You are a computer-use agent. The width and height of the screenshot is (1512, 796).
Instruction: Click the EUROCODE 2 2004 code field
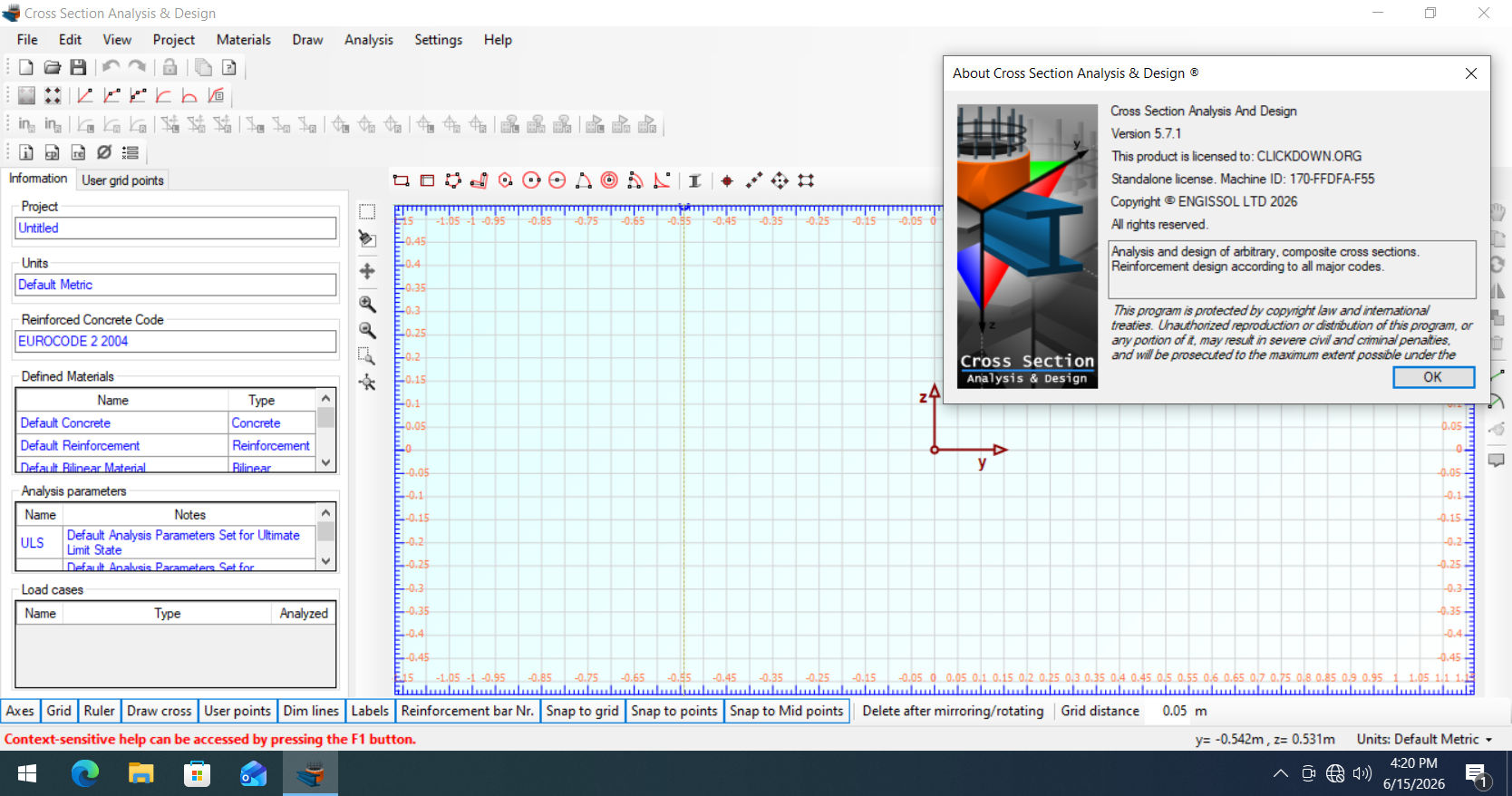[176, 342]
